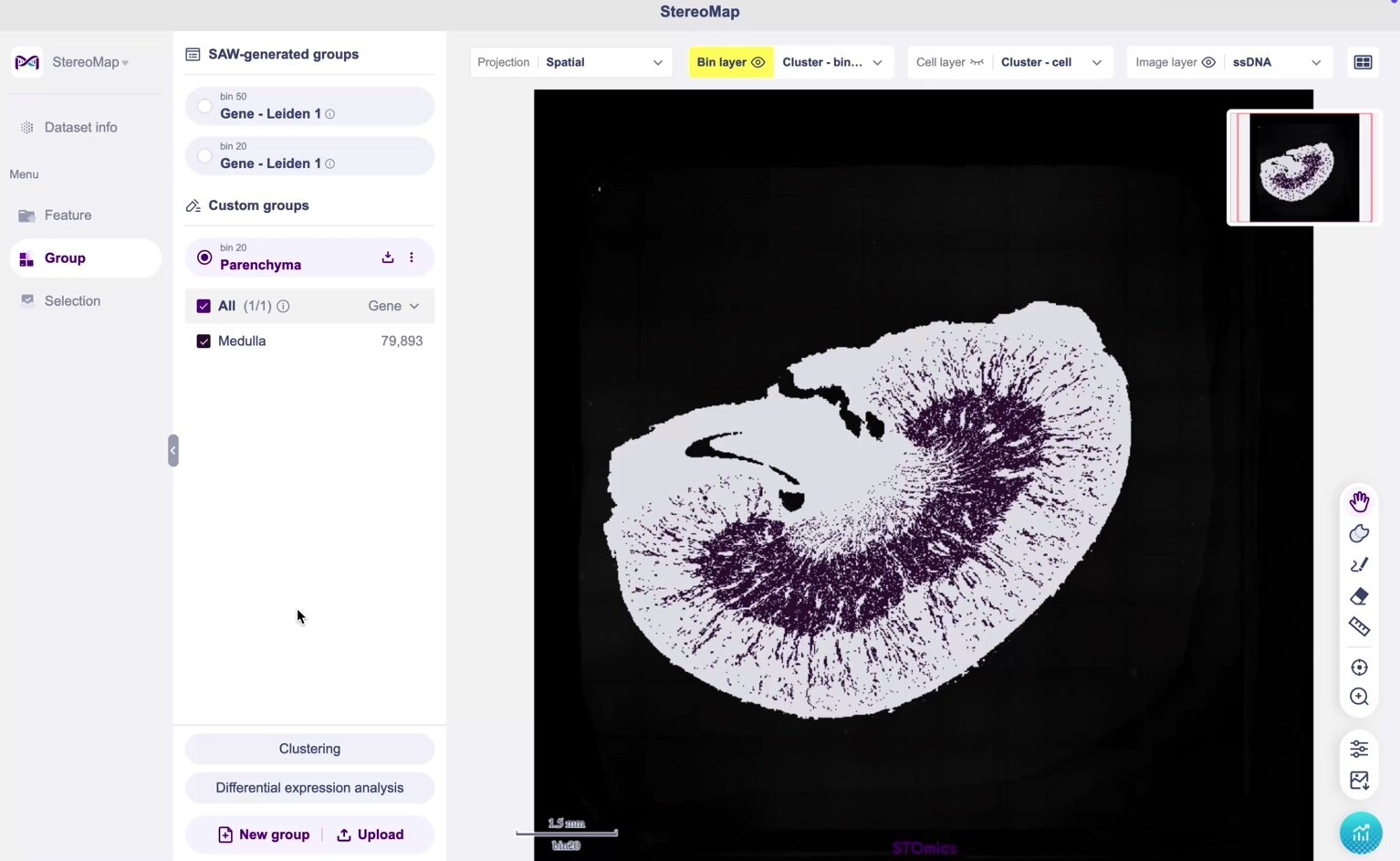This screenshot has height=861, width=1400.
Task: Open the Projection Spatial dropdown
Action: click(x=604, y=62)
